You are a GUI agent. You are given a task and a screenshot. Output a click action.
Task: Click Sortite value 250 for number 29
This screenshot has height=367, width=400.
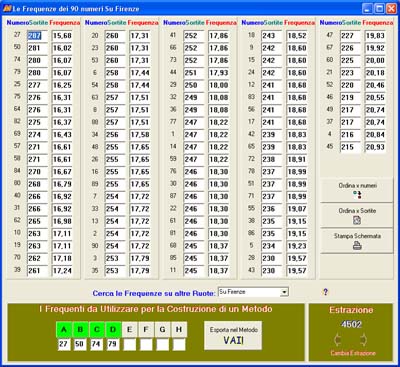(x=194, y=85)
